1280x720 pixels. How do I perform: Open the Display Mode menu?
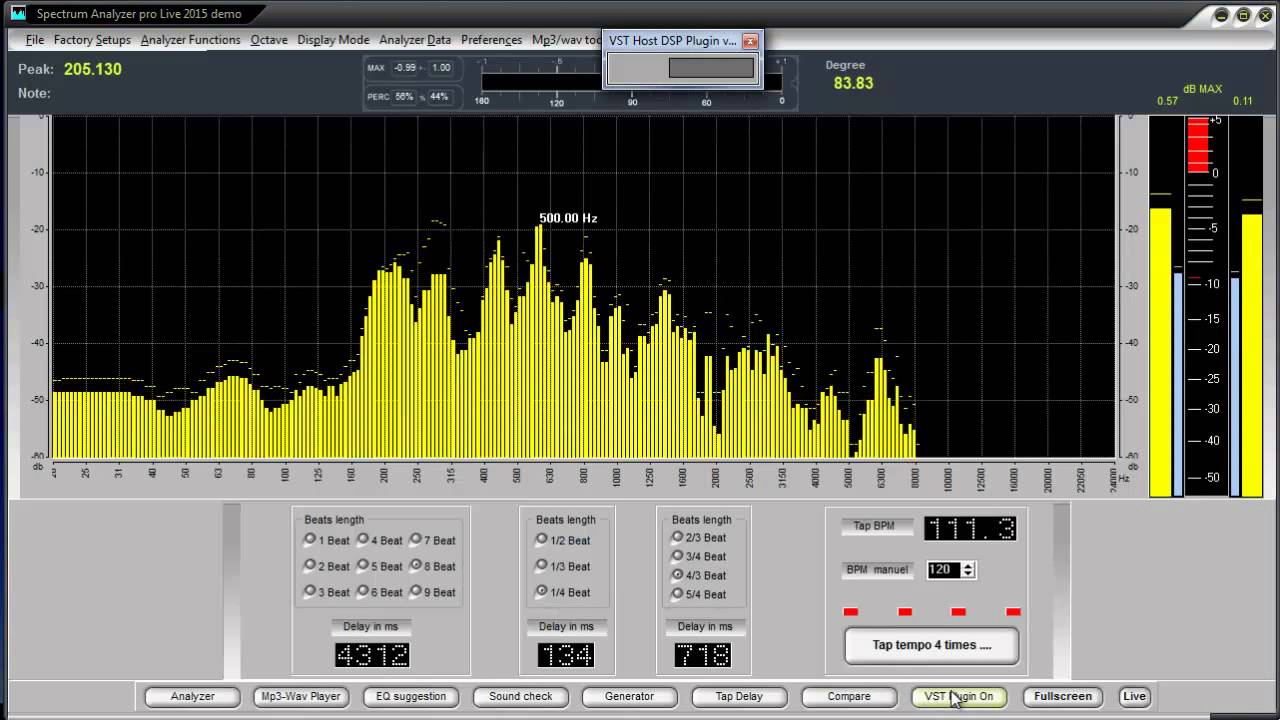tap(333, 40)
